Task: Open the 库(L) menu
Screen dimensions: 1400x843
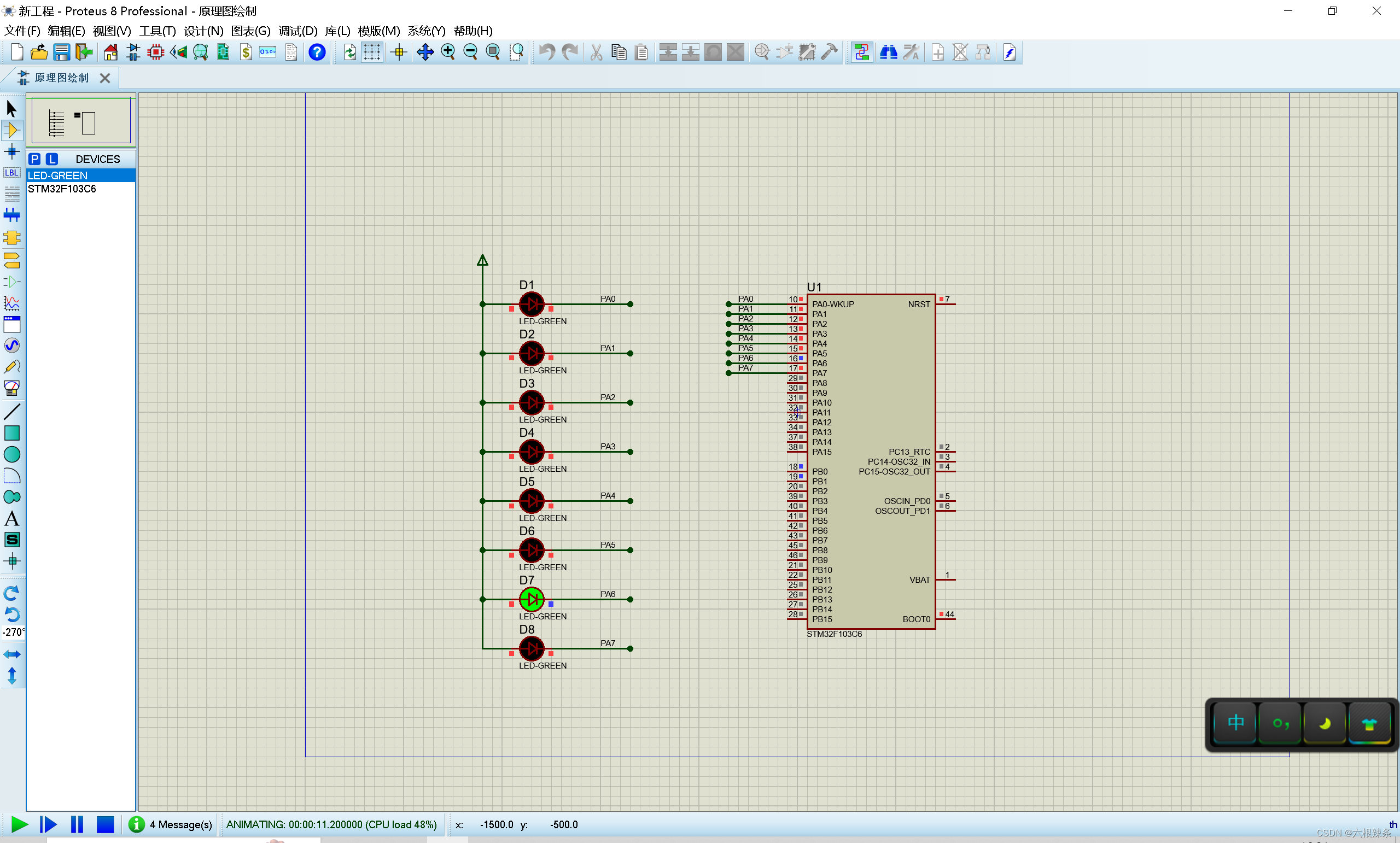Action: (337, 31)
